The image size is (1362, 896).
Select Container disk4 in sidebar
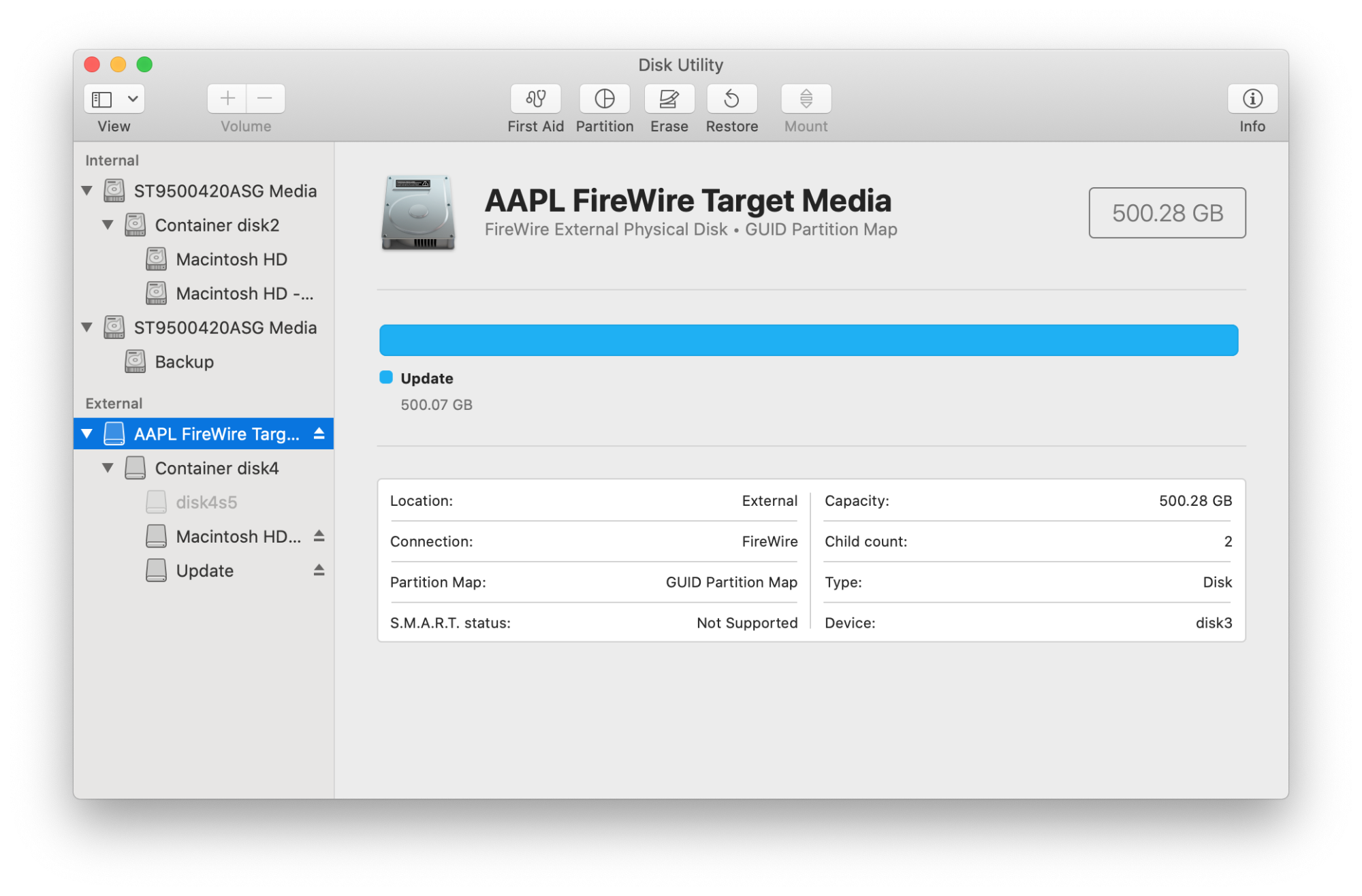204,468
